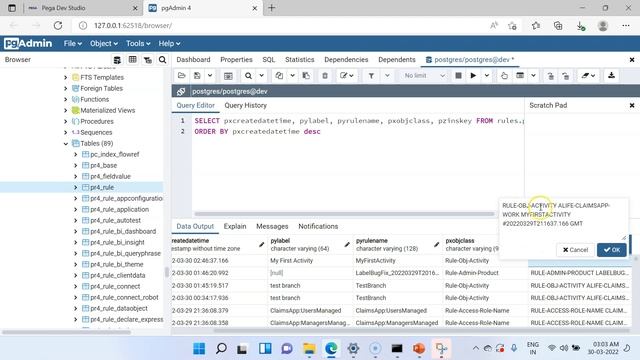
Task: Click the Explain Analyze icon
Action: coord(520,76)
